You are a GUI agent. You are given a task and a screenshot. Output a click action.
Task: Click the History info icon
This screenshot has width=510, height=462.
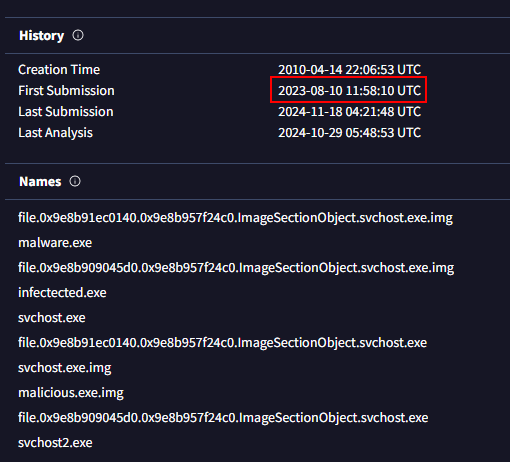pyautogui.click(x=78, y=35)
